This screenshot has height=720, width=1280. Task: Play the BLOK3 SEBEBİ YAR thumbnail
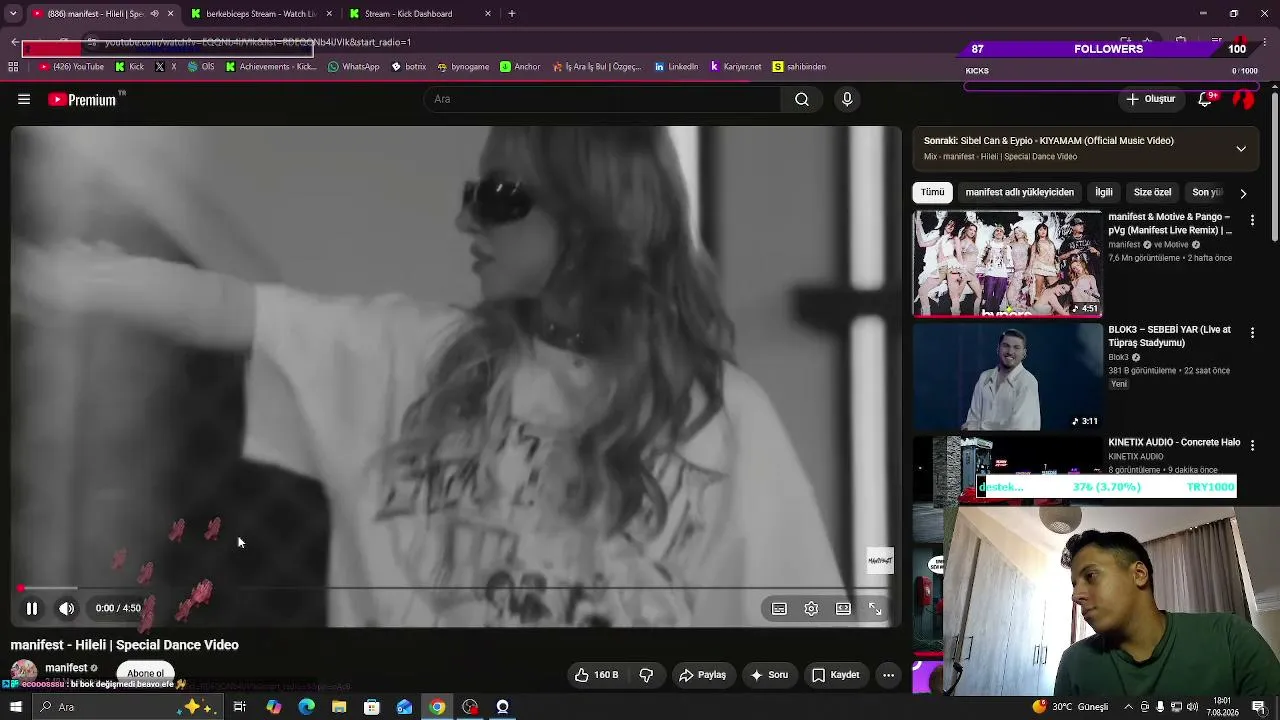[x=1007, y=377]
